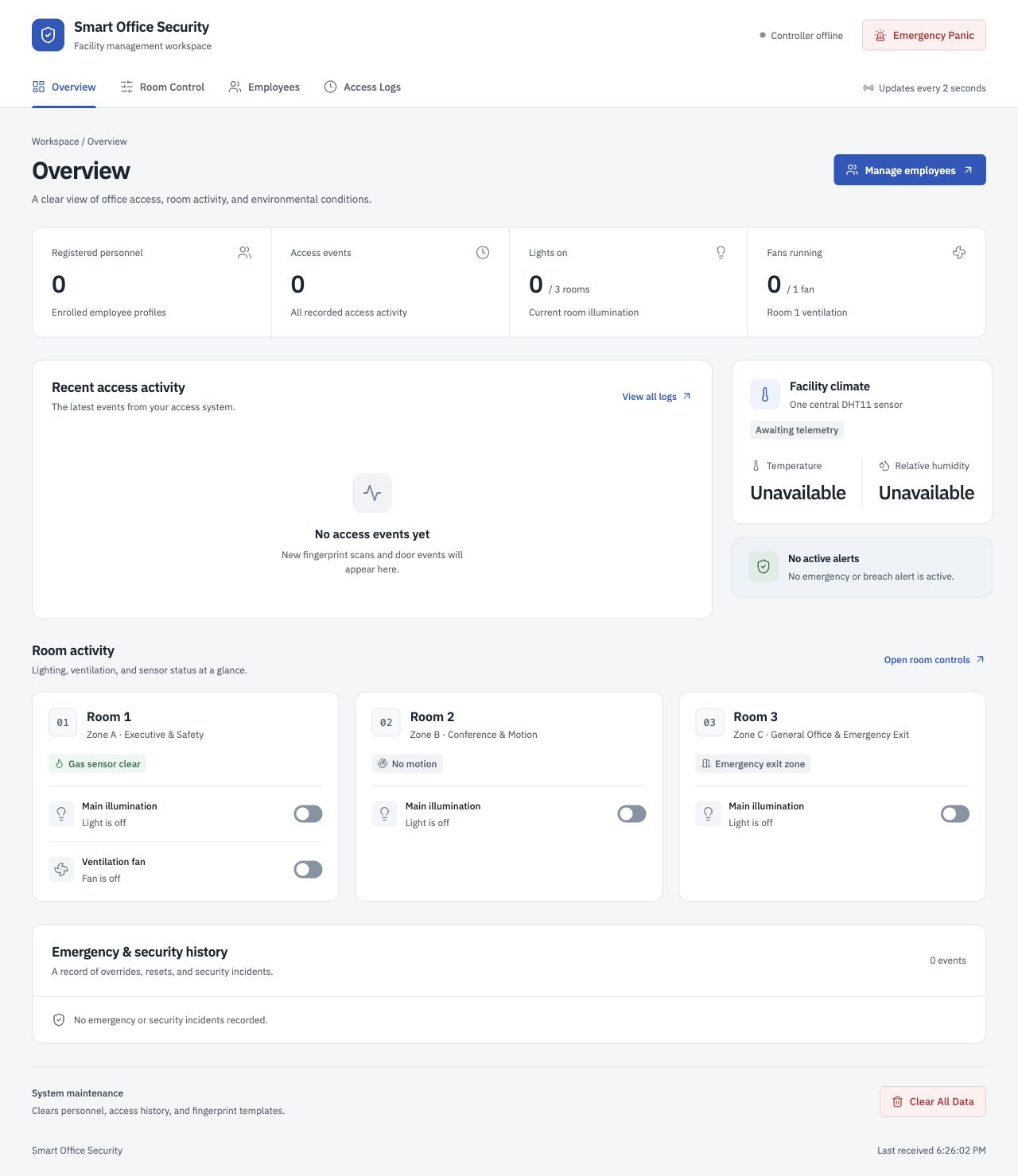
Task: Click the 0 events count label
Action: coord(948,961)
